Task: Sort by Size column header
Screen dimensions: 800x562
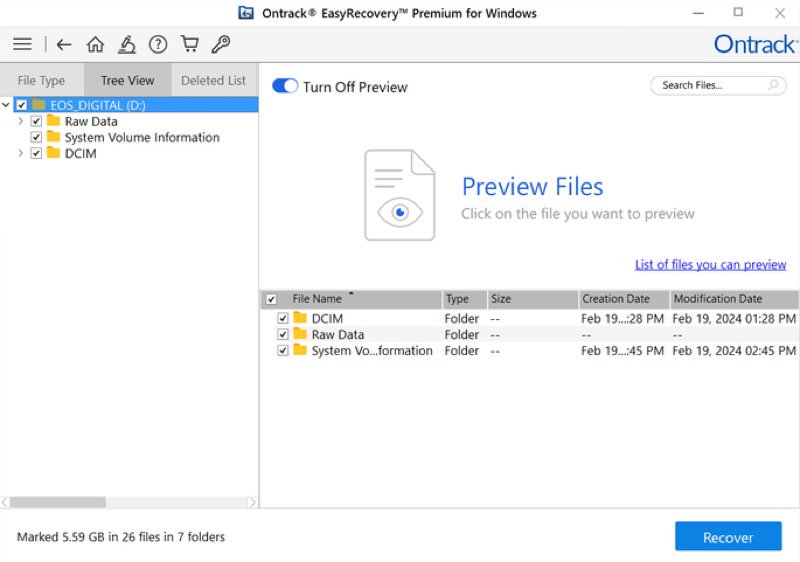Action: tap(533, 299)
